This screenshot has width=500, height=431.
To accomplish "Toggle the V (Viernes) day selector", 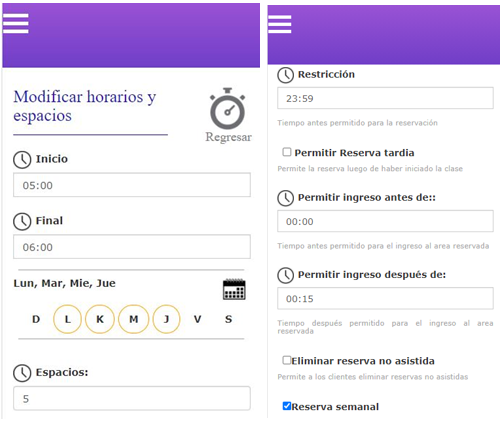I will [197, 319].
